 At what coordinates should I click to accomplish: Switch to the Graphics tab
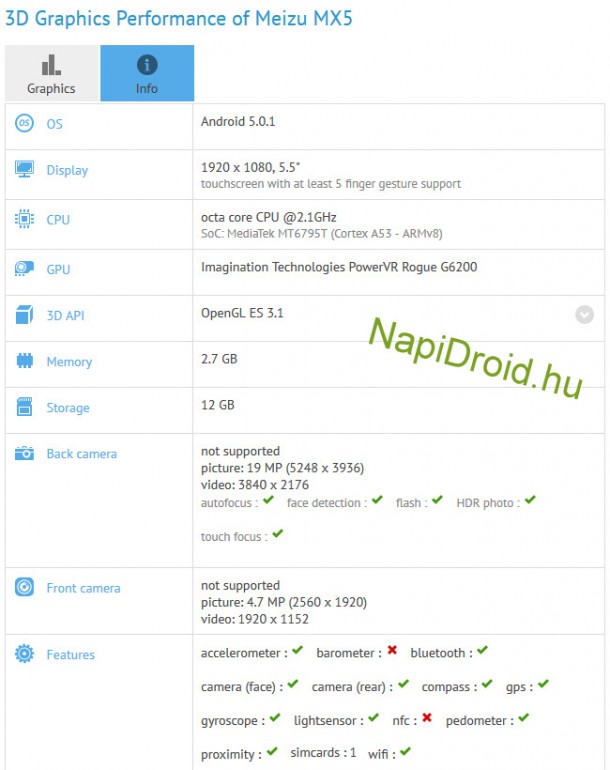coord(51,74)
